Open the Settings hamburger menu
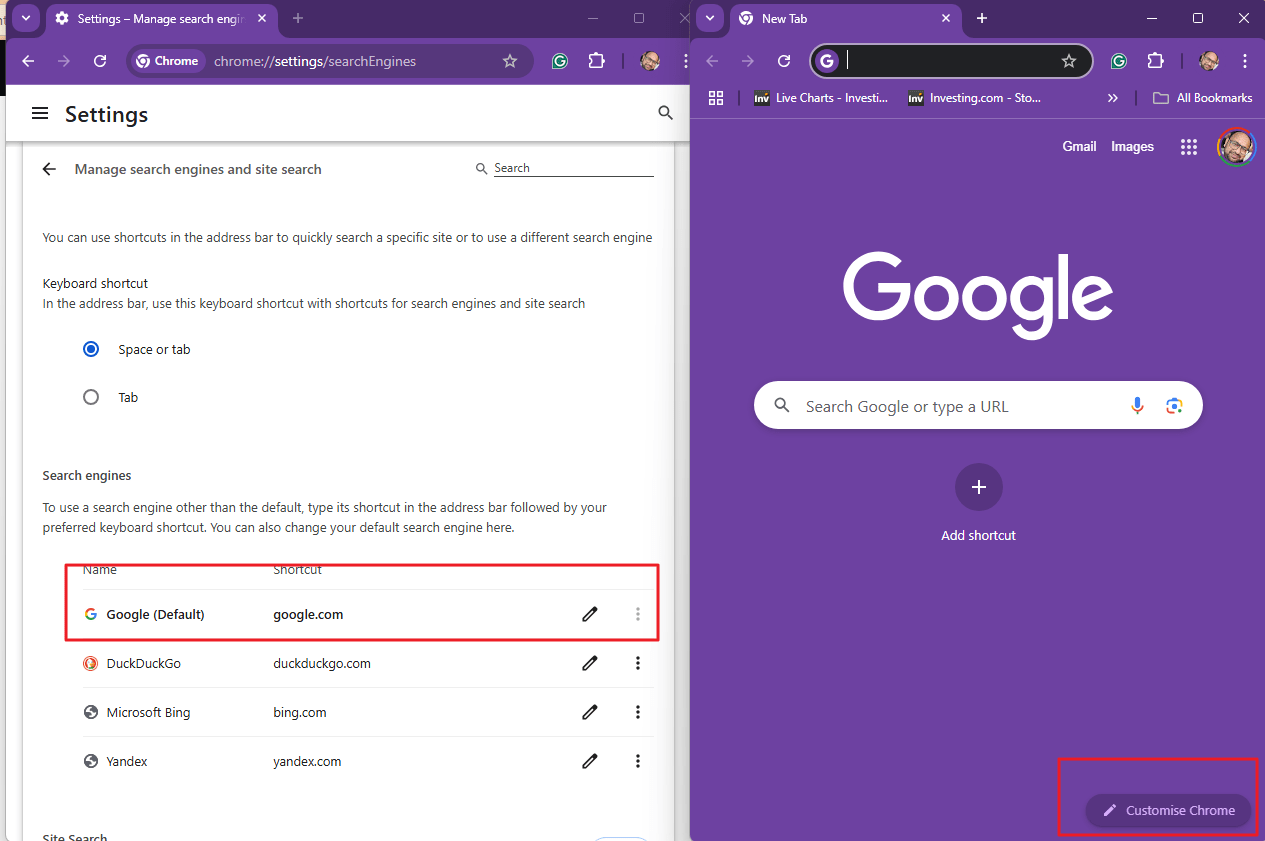The width and height of the screenshot is (1265, 841). coord(40,114)
